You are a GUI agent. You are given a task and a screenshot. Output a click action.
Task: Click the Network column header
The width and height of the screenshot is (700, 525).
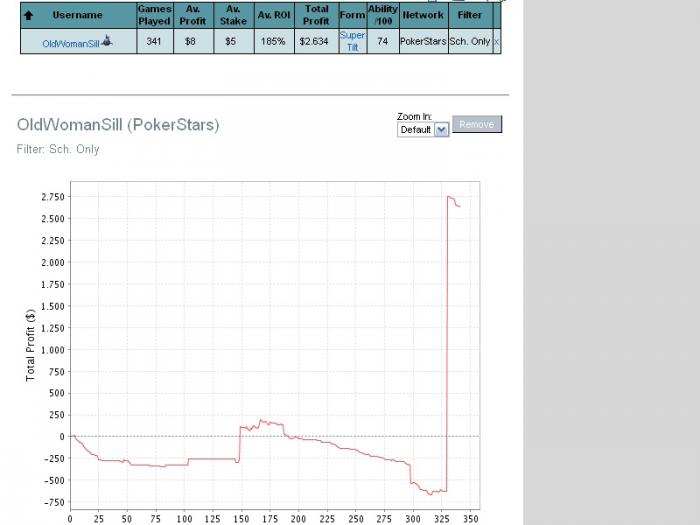point(423,15)
